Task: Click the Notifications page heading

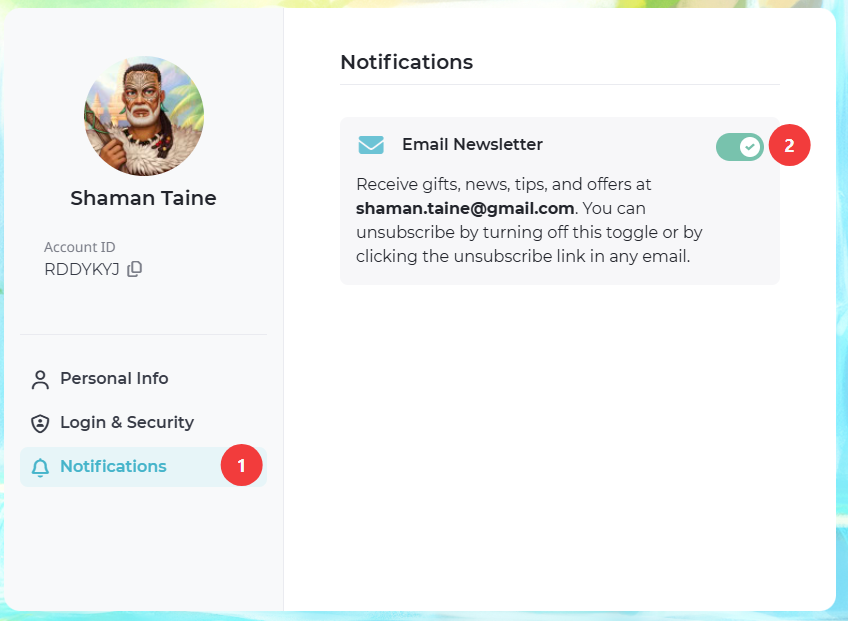Action: (x=407, y=62)
